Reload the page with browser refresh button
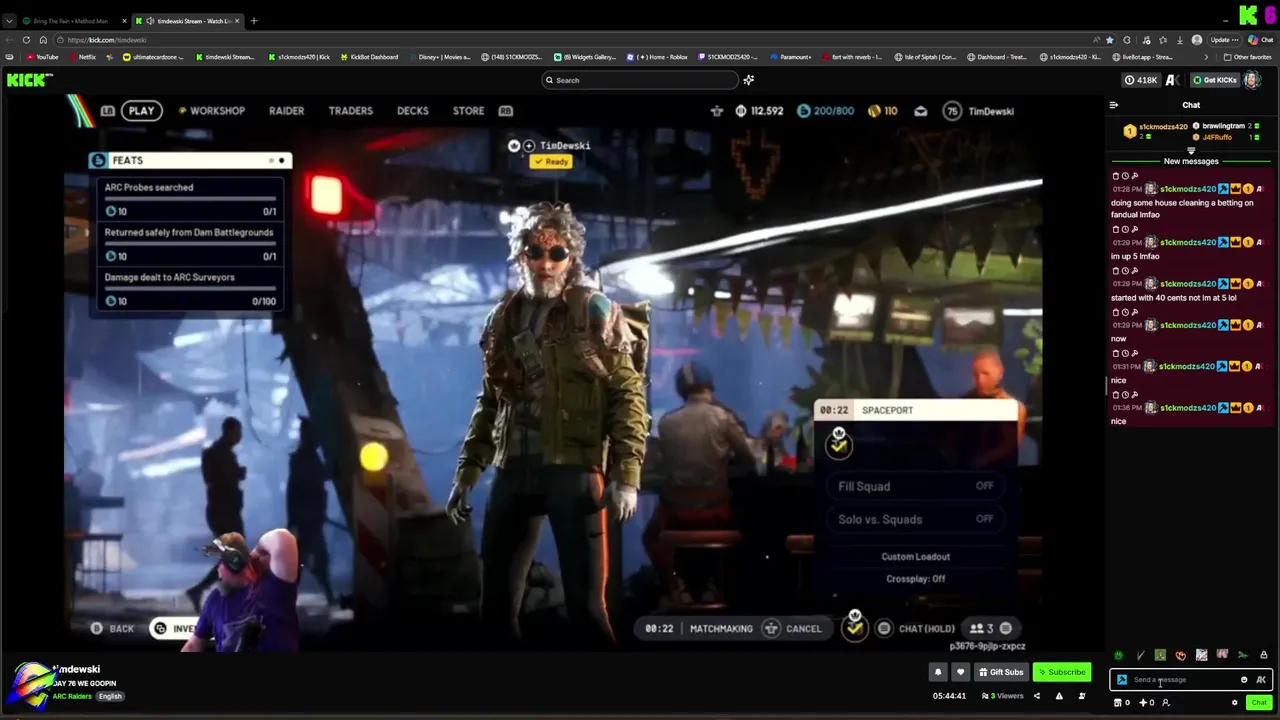 [25, 40]
